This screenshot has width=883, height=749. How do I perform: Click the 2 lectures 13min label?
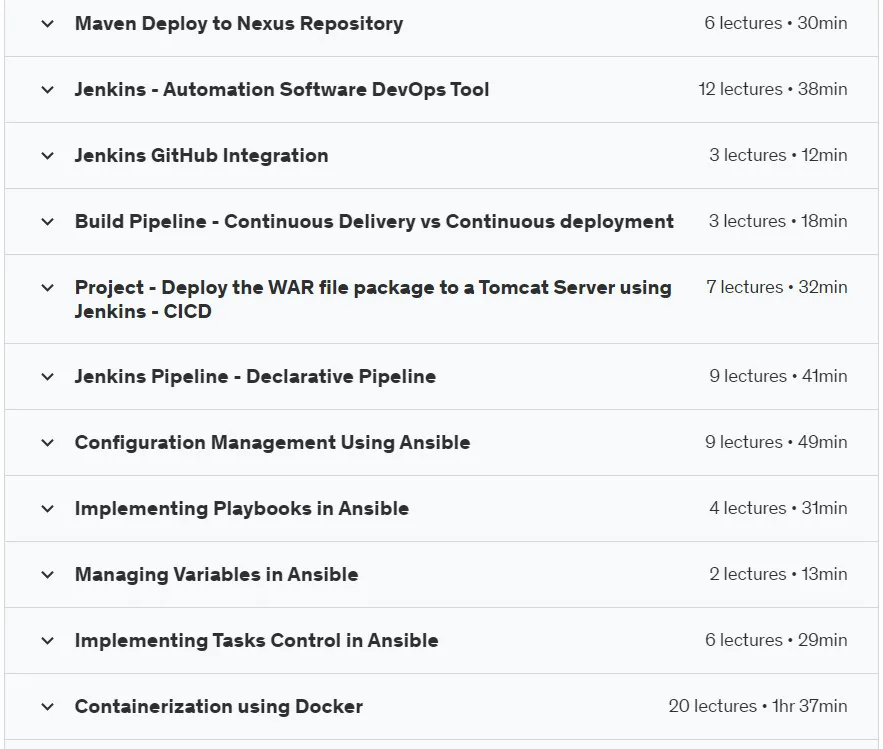[778, 574]
